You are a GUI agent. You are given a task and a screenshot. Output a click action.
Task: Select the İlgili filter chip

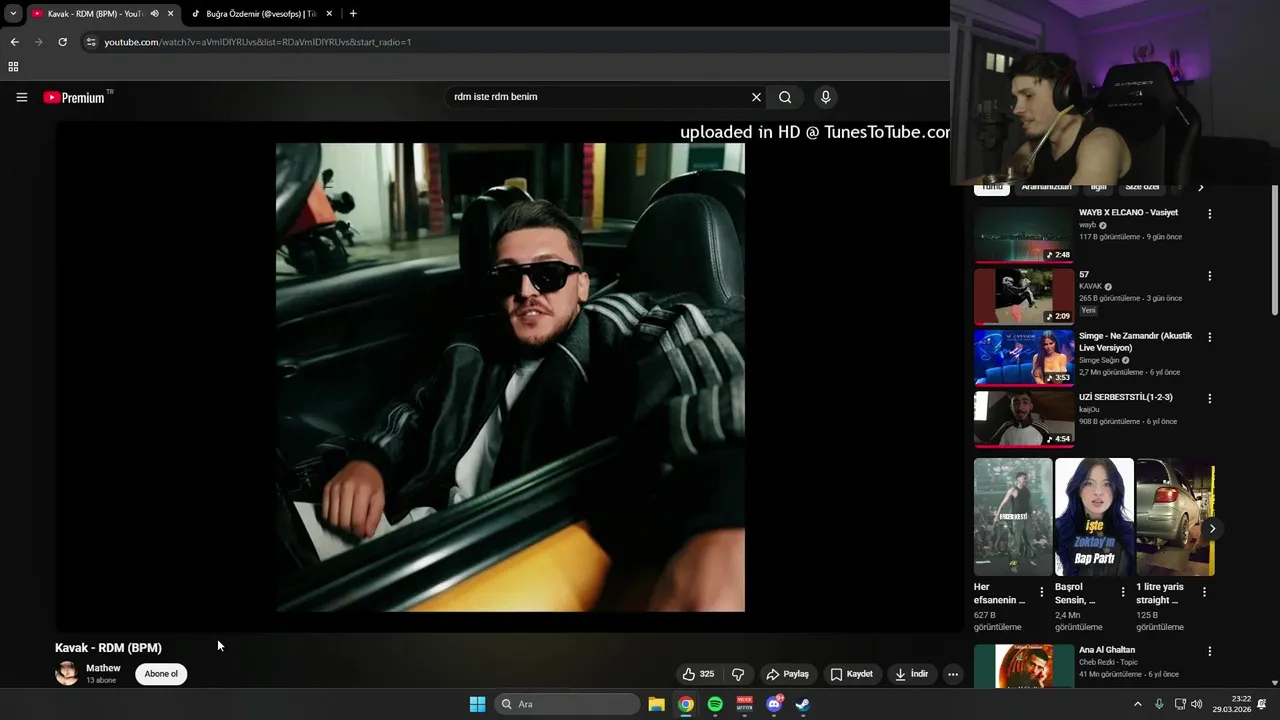pos(1098,187)
